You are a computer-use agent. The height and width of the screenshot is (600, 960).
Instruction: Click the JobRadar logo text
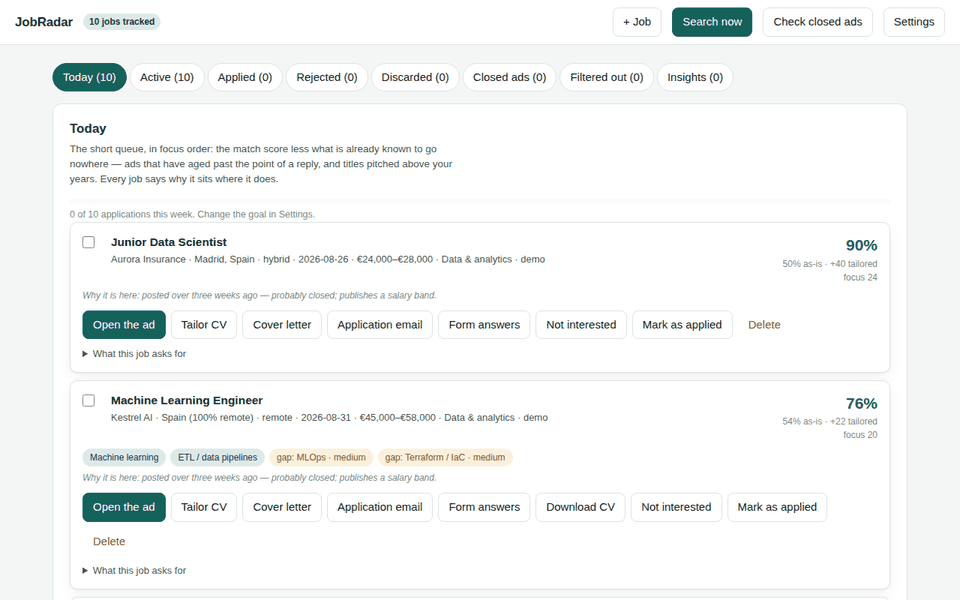pos(43,22)
